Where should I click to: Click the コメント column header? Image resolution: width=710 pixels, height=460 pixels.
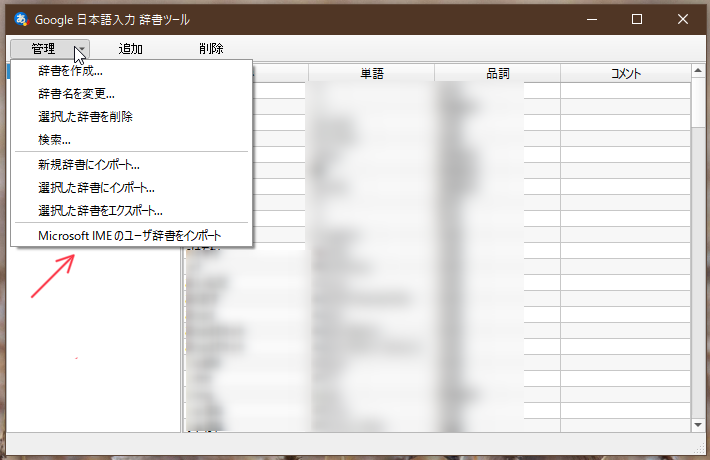[626, 73]
